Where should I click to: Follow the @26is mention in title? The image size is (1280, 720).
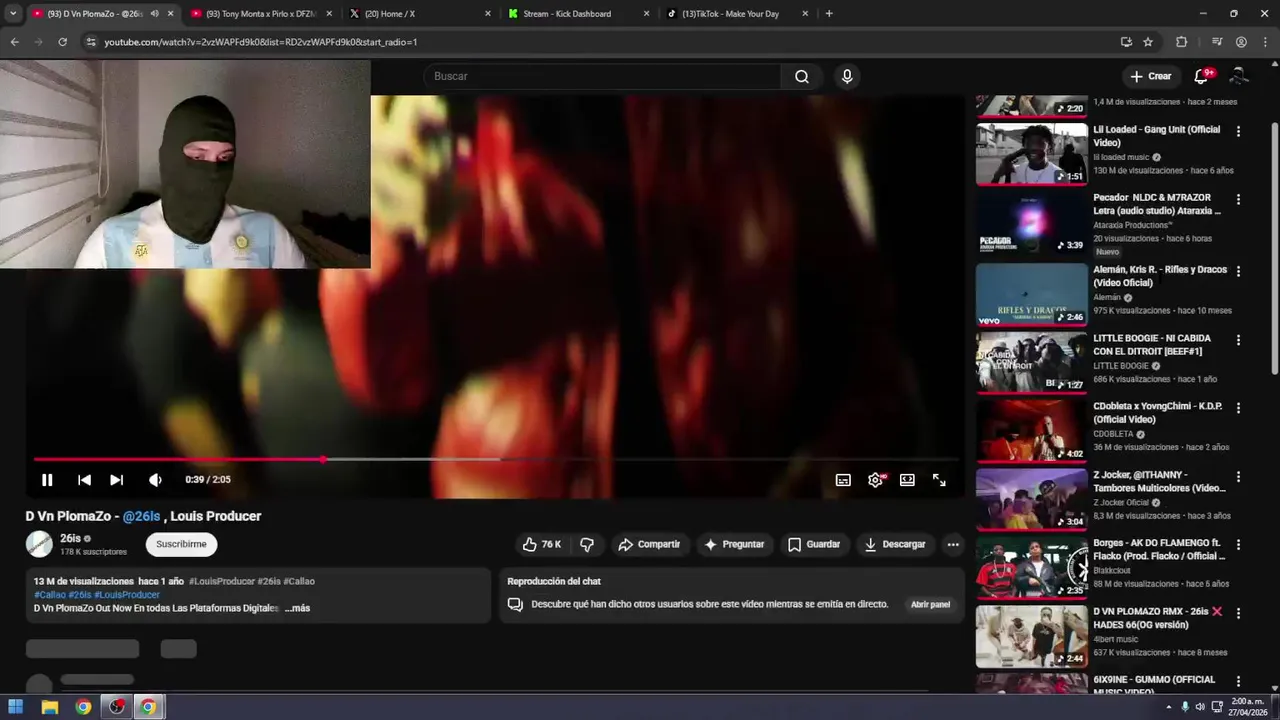141,516
